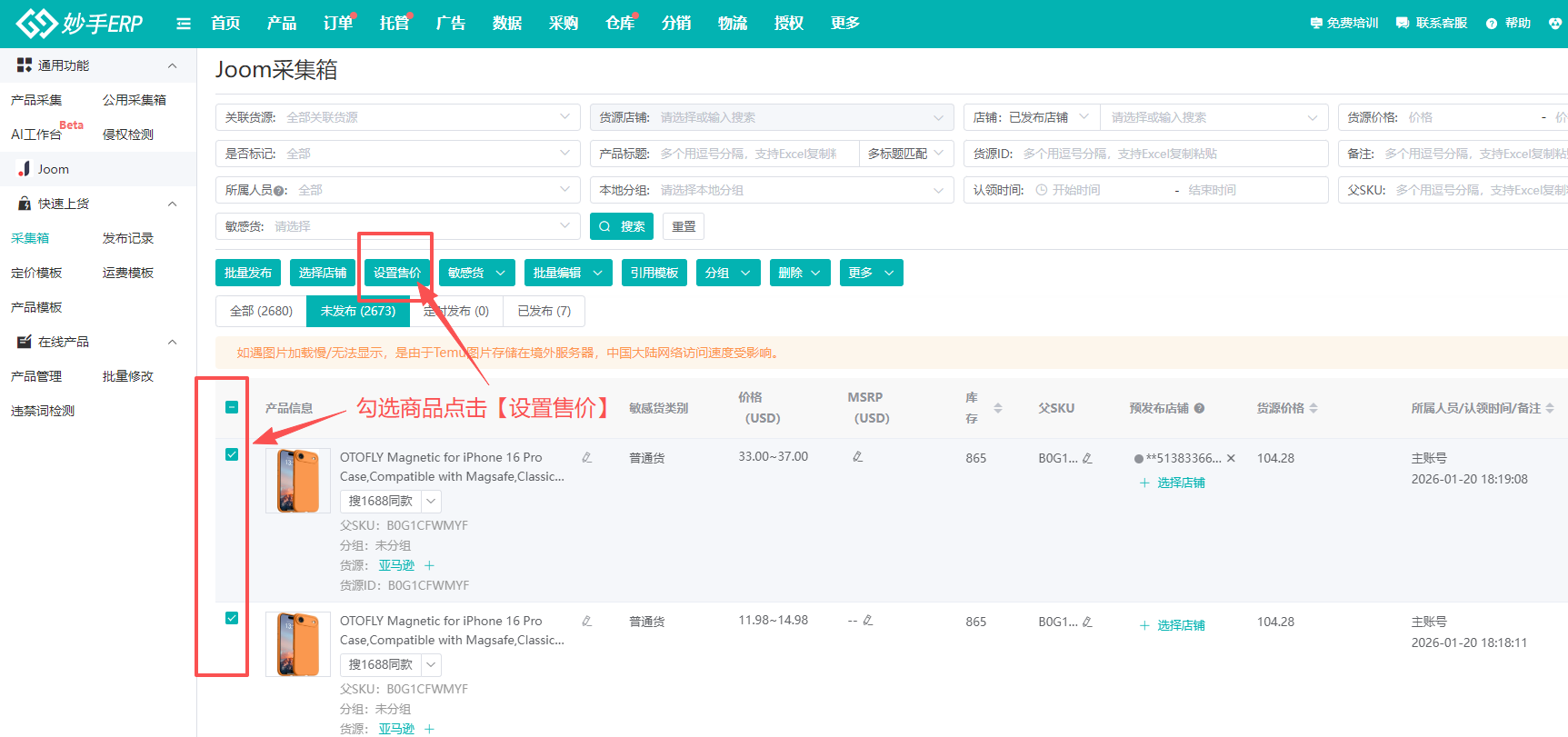Open the 订单 top menu
The width and height of the screenshot is (1568, 737).
tap(338, 24)
